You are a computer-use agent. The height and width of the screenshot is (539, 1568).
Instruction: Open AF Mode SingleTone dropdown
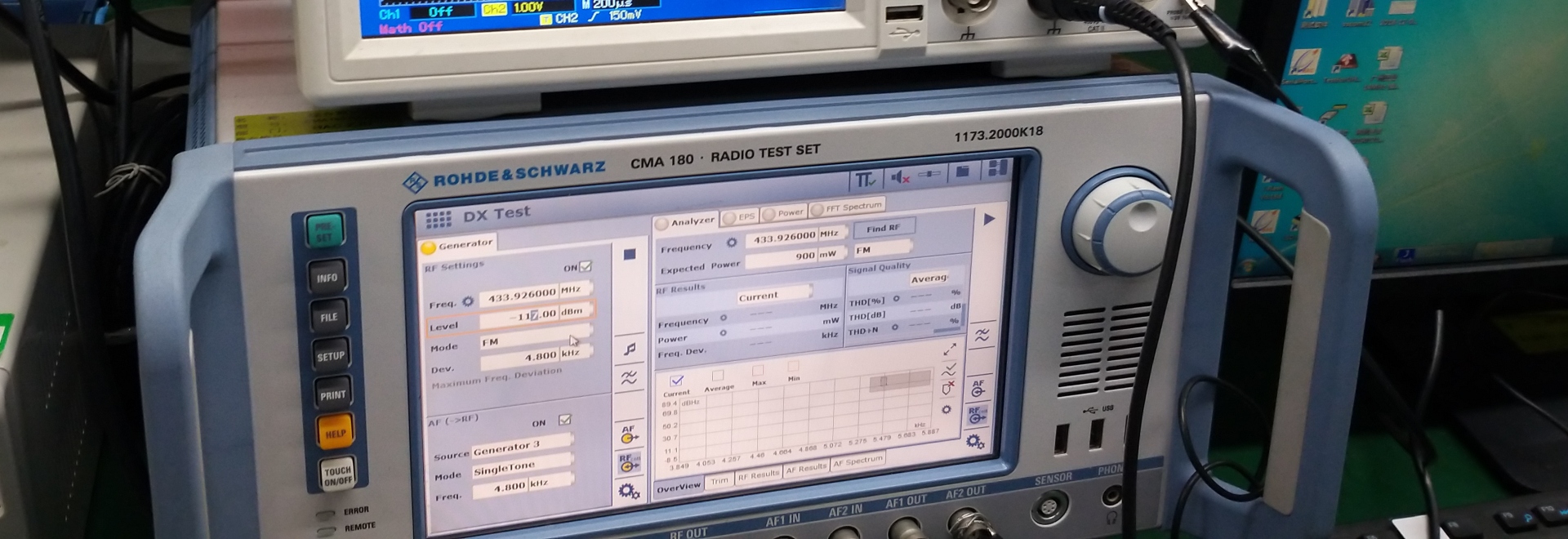522,466
